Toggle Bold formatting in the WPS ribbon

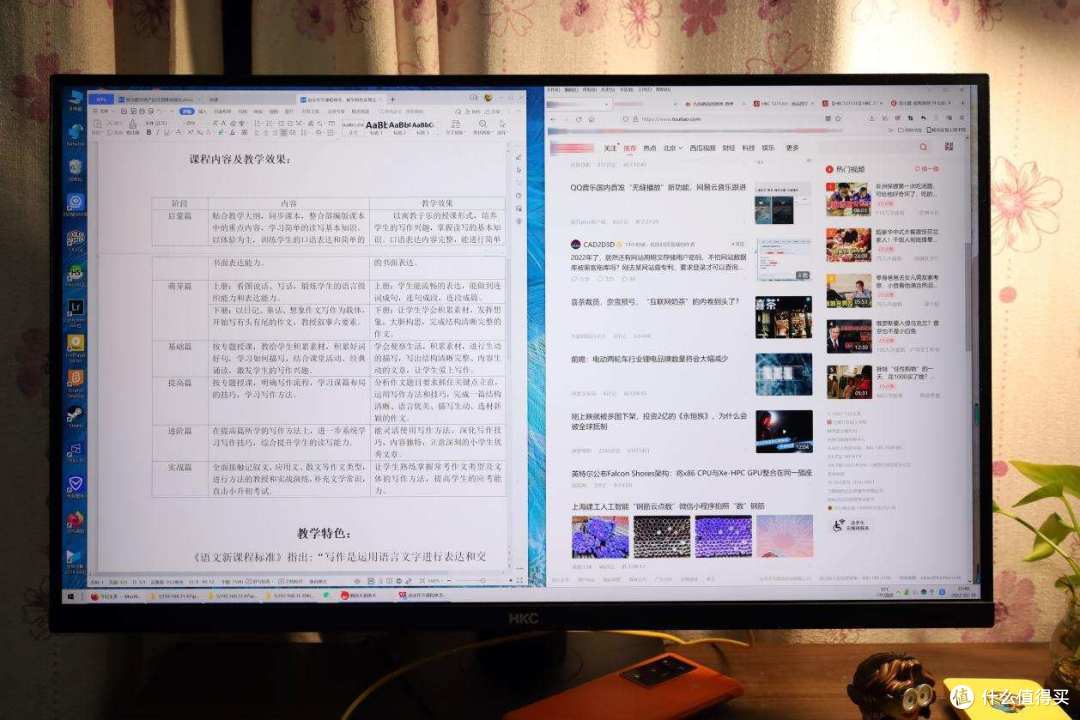(x=149, y=132)
